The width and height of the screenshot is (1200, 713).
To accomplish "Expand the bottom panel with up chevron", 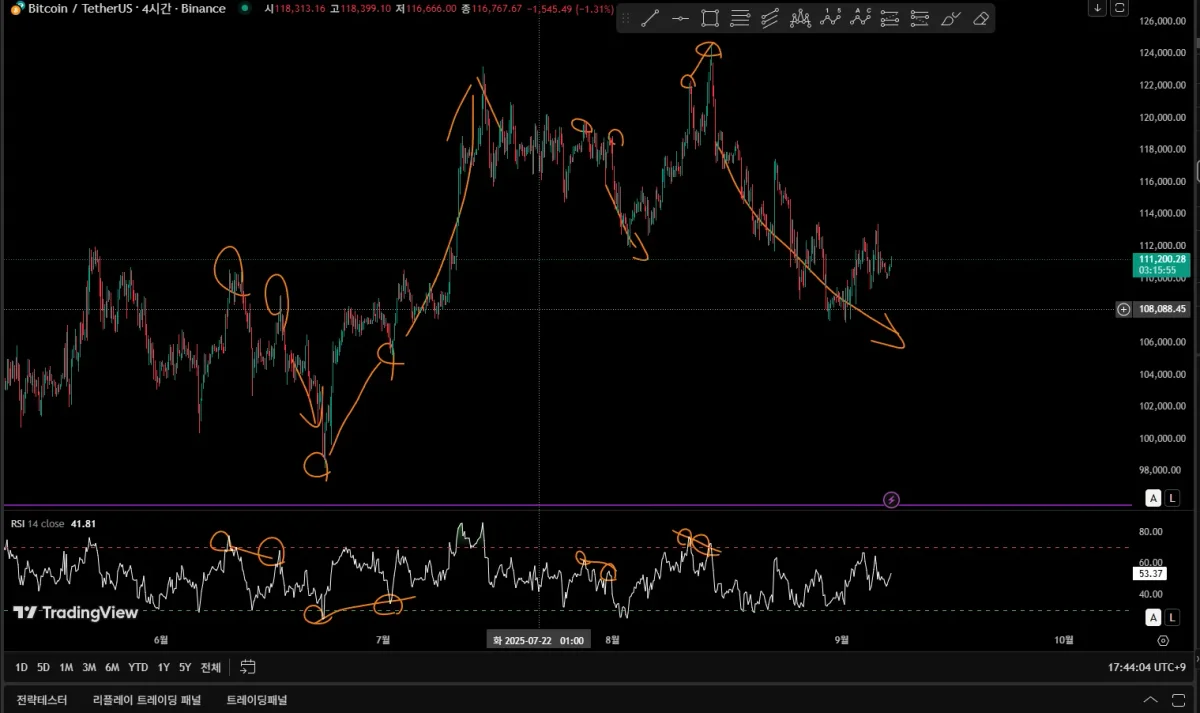I will 1152,700.
